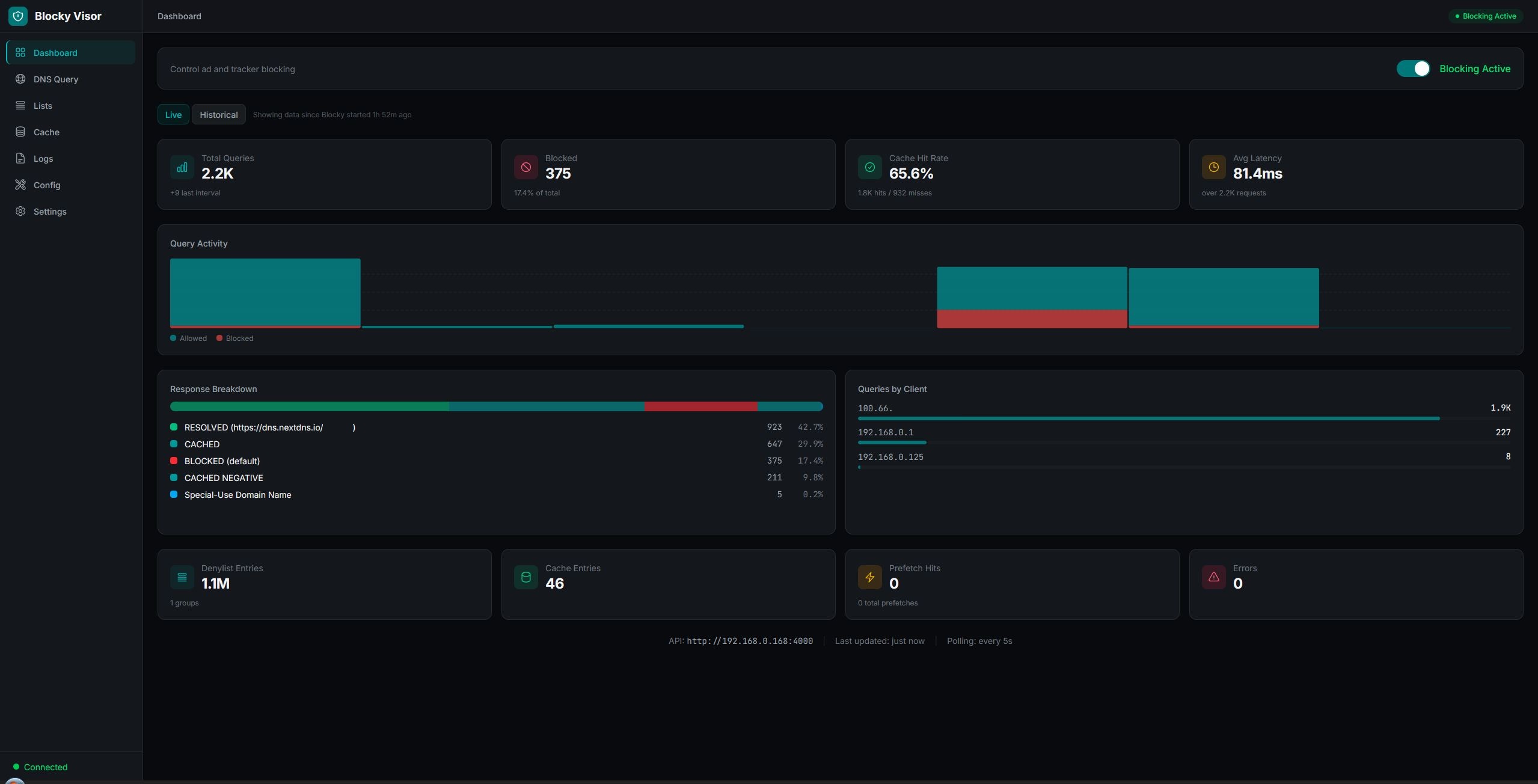Click the API address link in footer

749,642
